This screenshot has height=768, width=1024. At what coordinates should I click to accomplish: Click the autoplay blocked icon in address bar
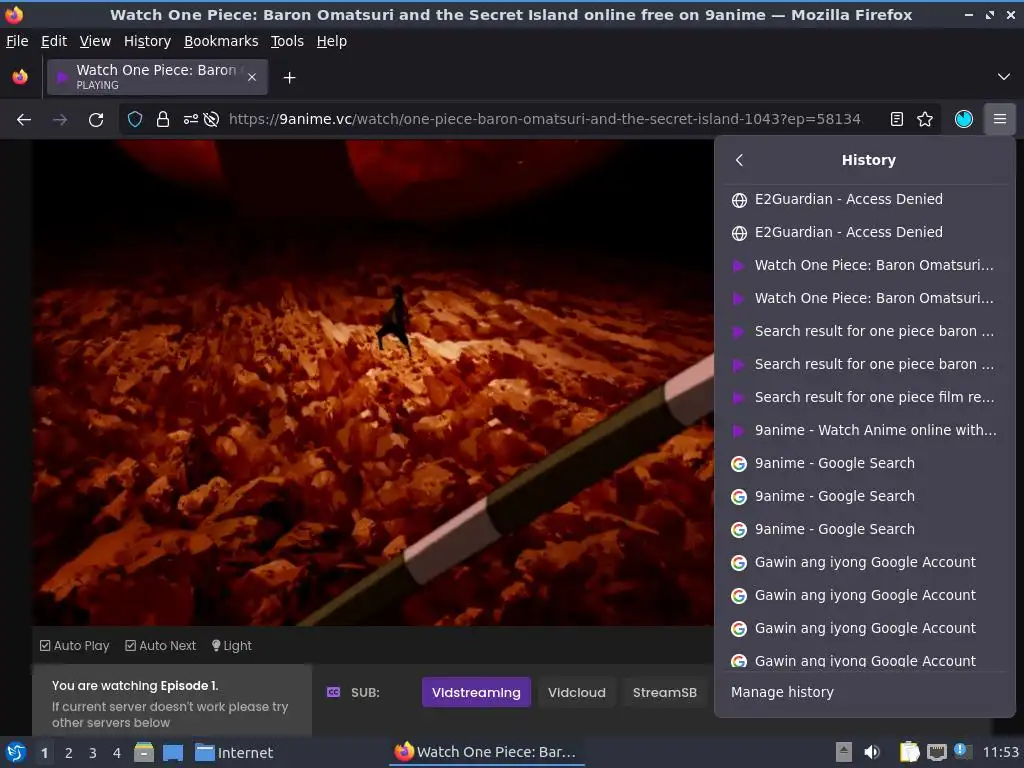211,119
